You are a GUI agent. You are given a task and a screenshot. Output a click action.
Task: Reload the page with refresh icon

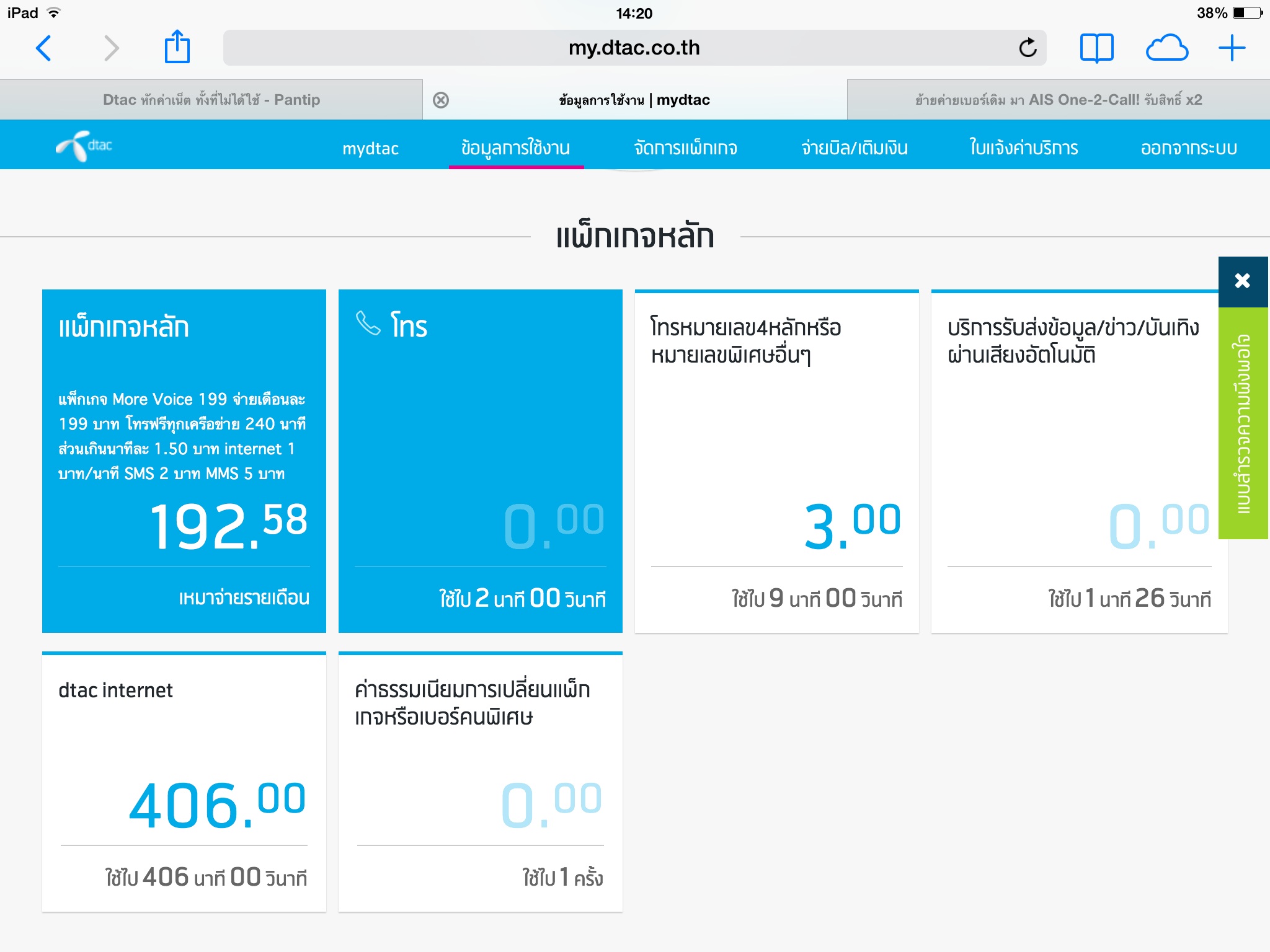coord(1028,48)
